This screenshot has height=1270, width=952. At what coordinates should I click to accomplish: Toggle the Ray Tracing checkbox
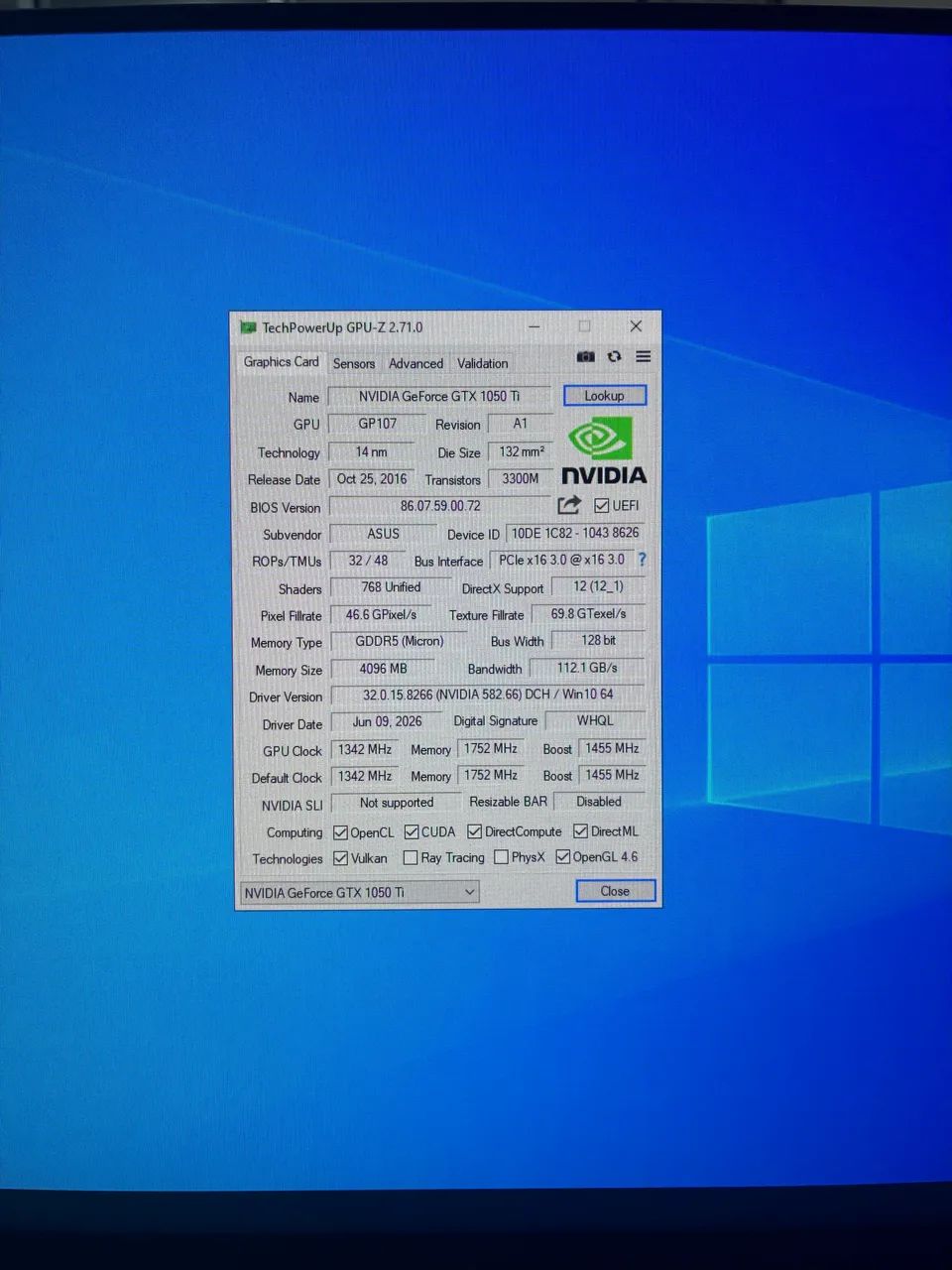pyautogui.click(x=411, y=857)
